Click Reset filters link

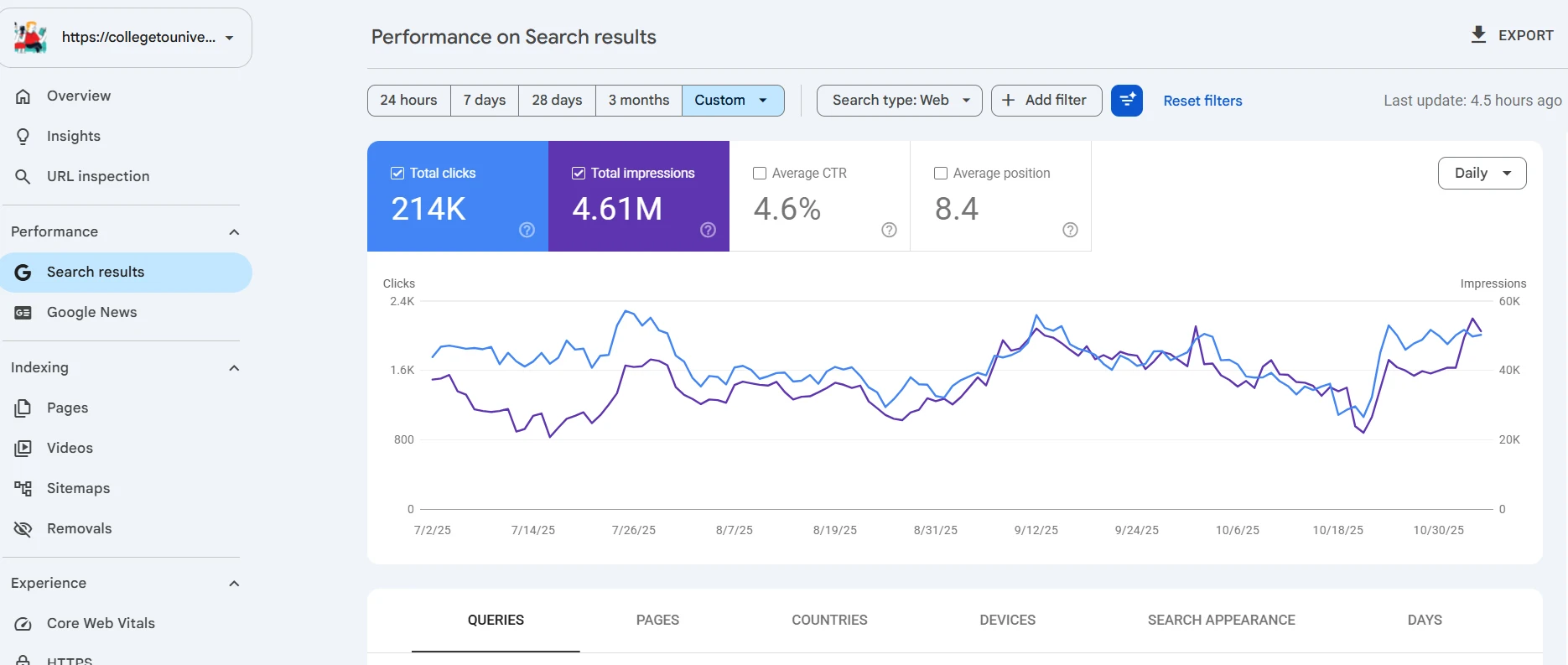click(x=1202, y=101)
